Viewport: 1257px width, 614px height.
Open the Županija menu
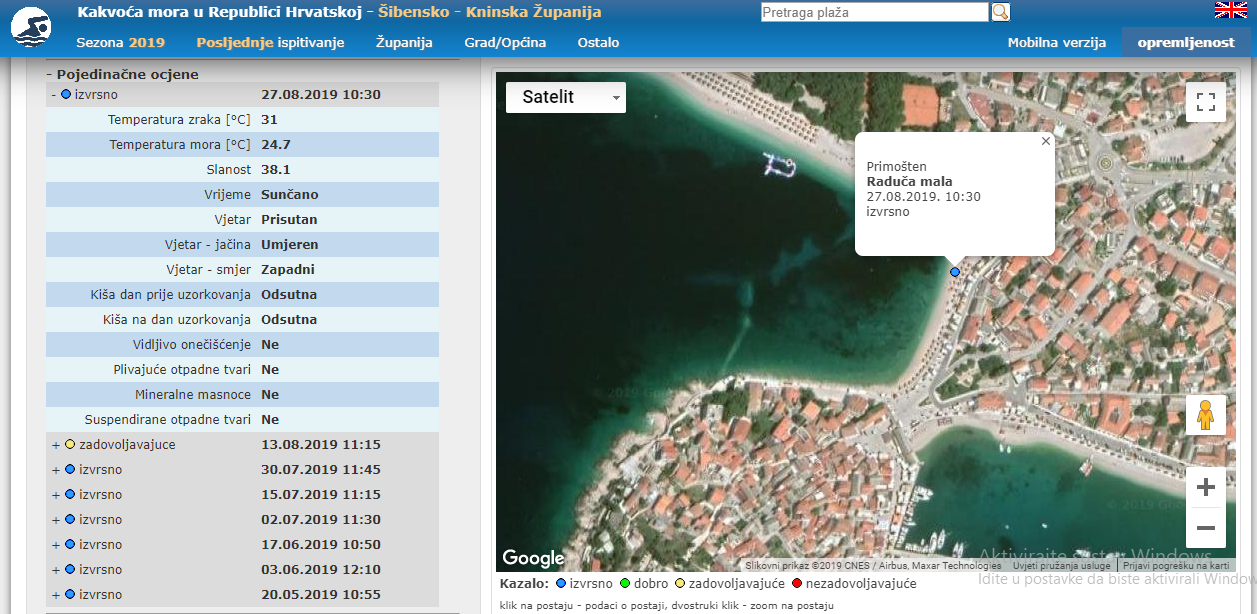(x=404, y=43)
